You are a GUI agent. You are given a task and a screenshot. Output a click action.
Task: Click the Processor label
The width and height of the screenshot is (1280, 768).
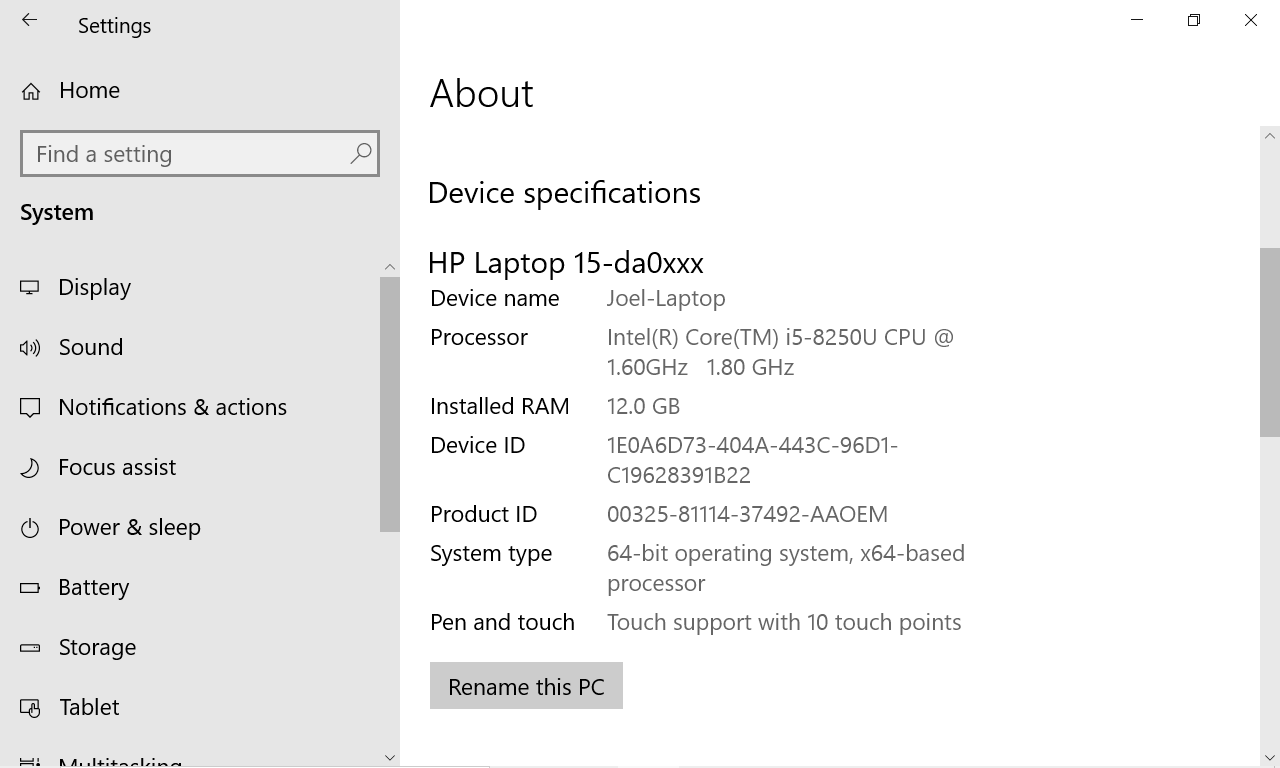tap(479, 337)
